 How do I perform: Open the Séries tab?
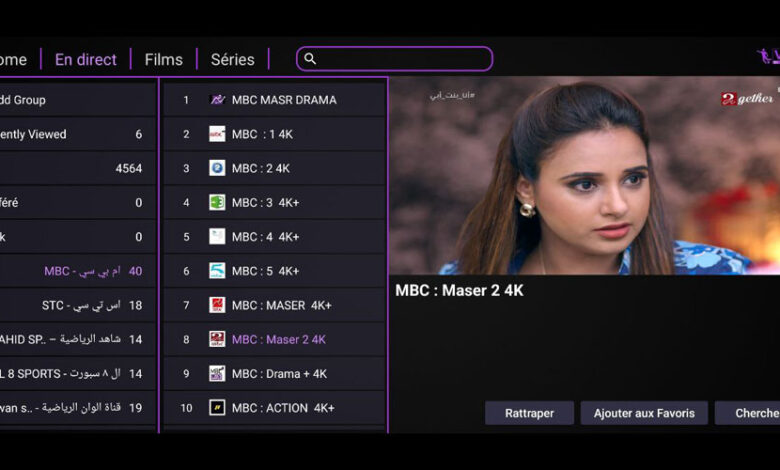[x=233, y=59]
